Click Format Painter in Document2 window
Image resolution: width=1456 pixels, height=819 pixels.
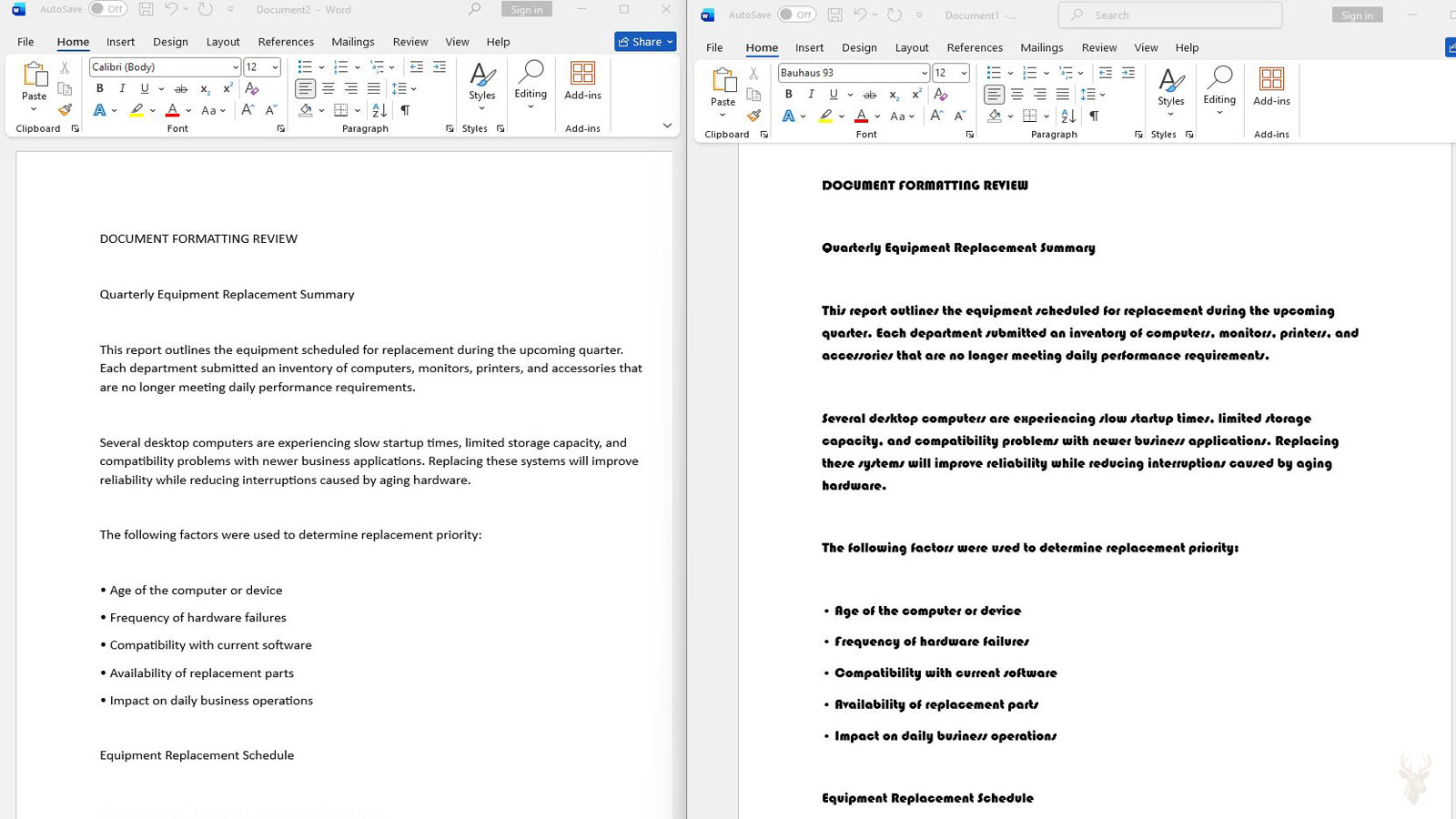pos(65,110)
